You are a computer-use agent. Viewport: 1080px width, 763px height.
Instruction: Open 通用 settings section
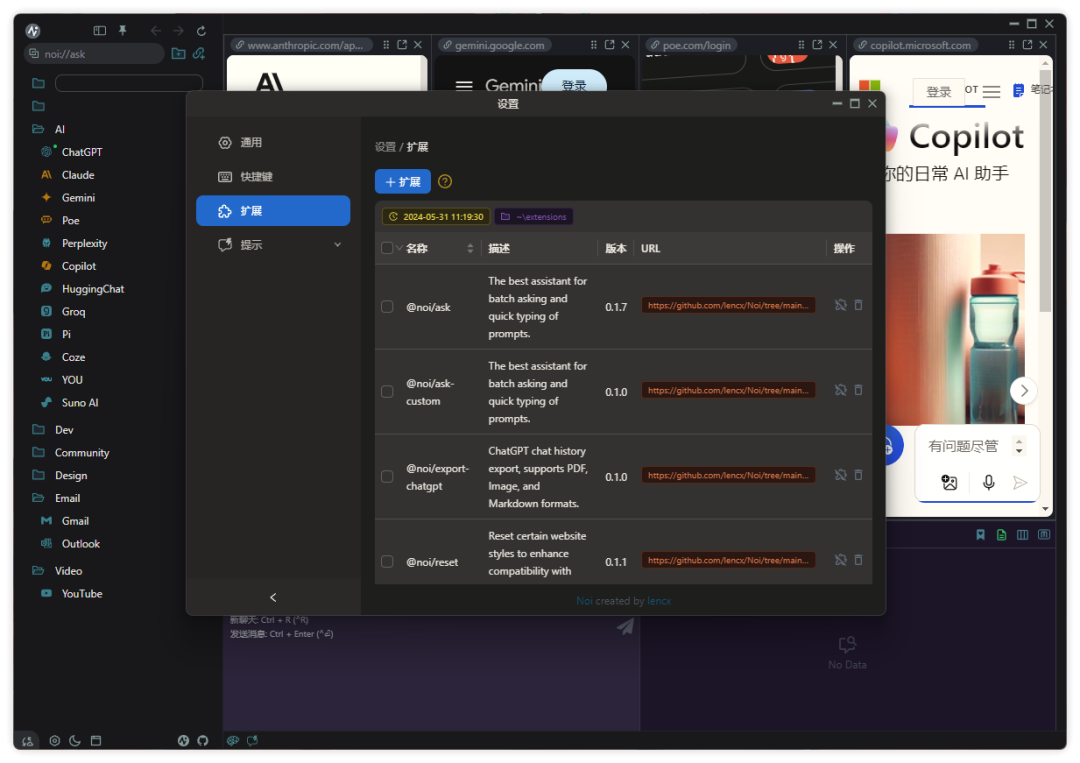(x=273, y=143)
